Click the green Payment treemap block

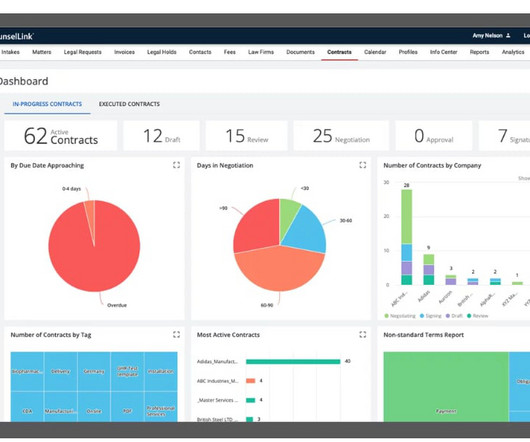point(446,387)
